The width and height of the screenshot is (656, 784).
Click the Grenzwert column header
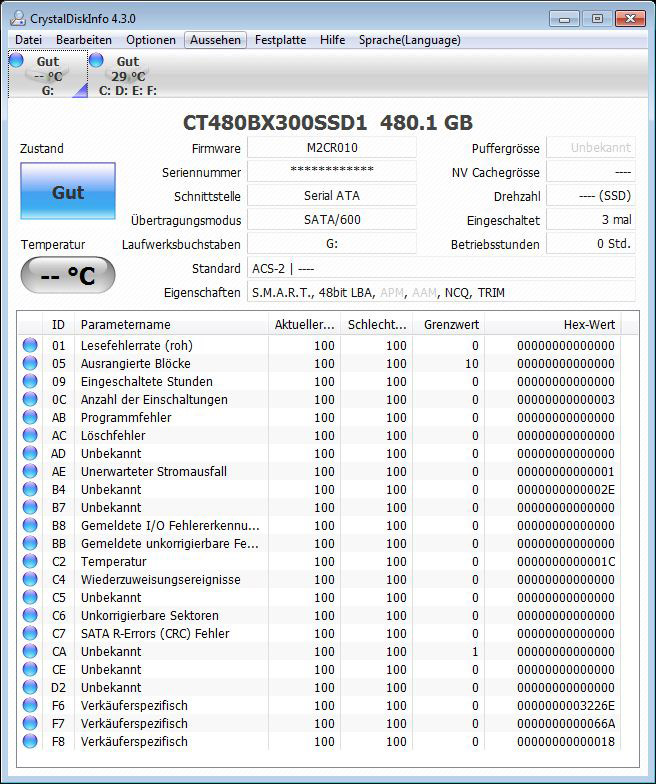click(449, 324)
